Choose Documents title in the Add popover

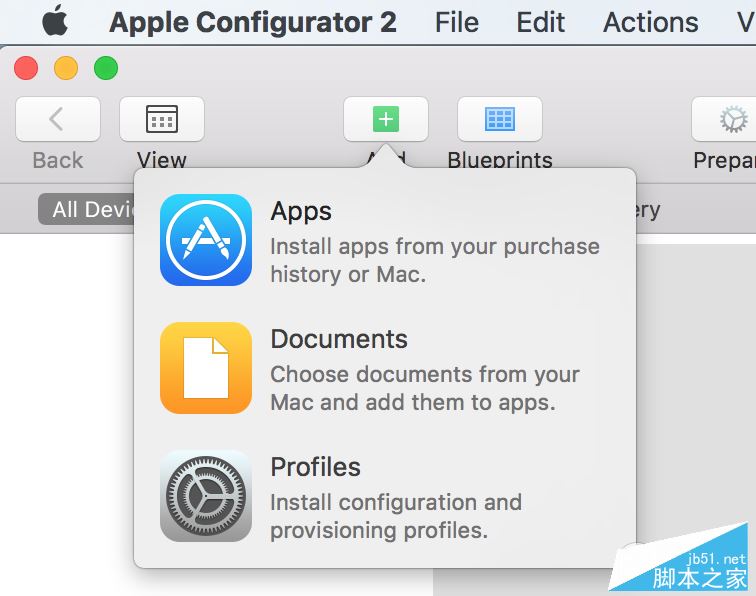click(x=339, y=339)
